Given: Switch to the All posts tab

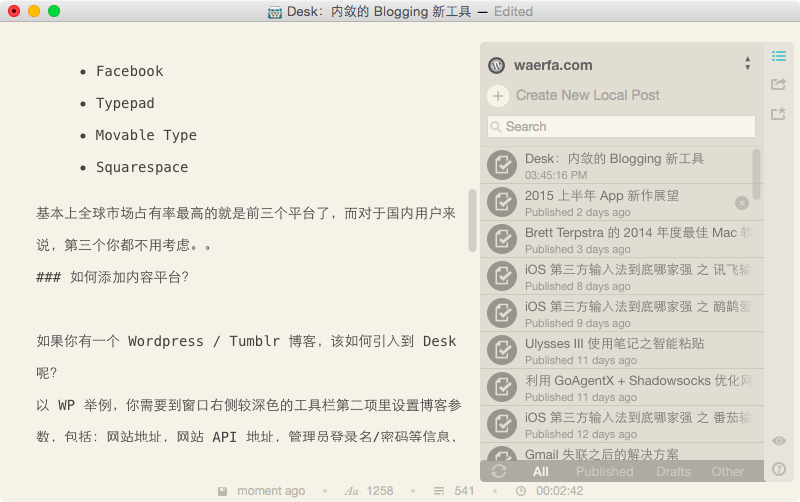Looking at the screenshot, I should tap(541, 472).
